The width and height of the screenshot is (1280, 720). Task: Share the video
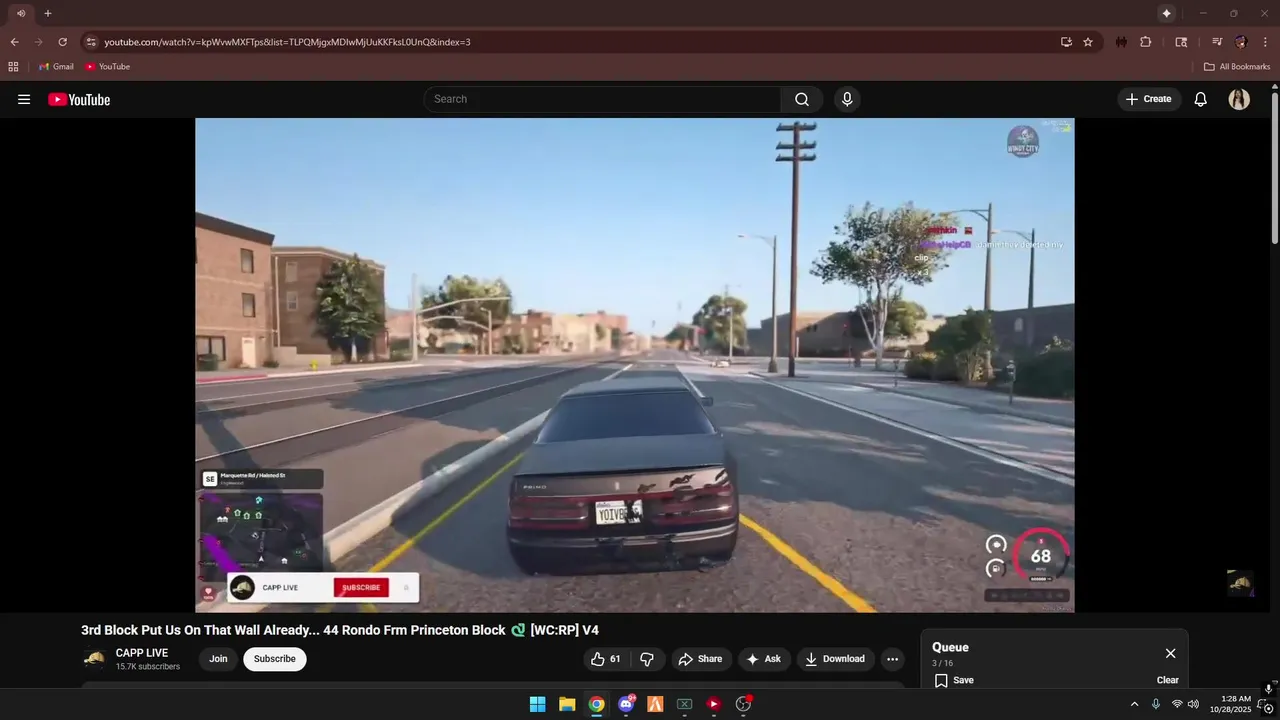pyautogui.click(x=699, y=659)
